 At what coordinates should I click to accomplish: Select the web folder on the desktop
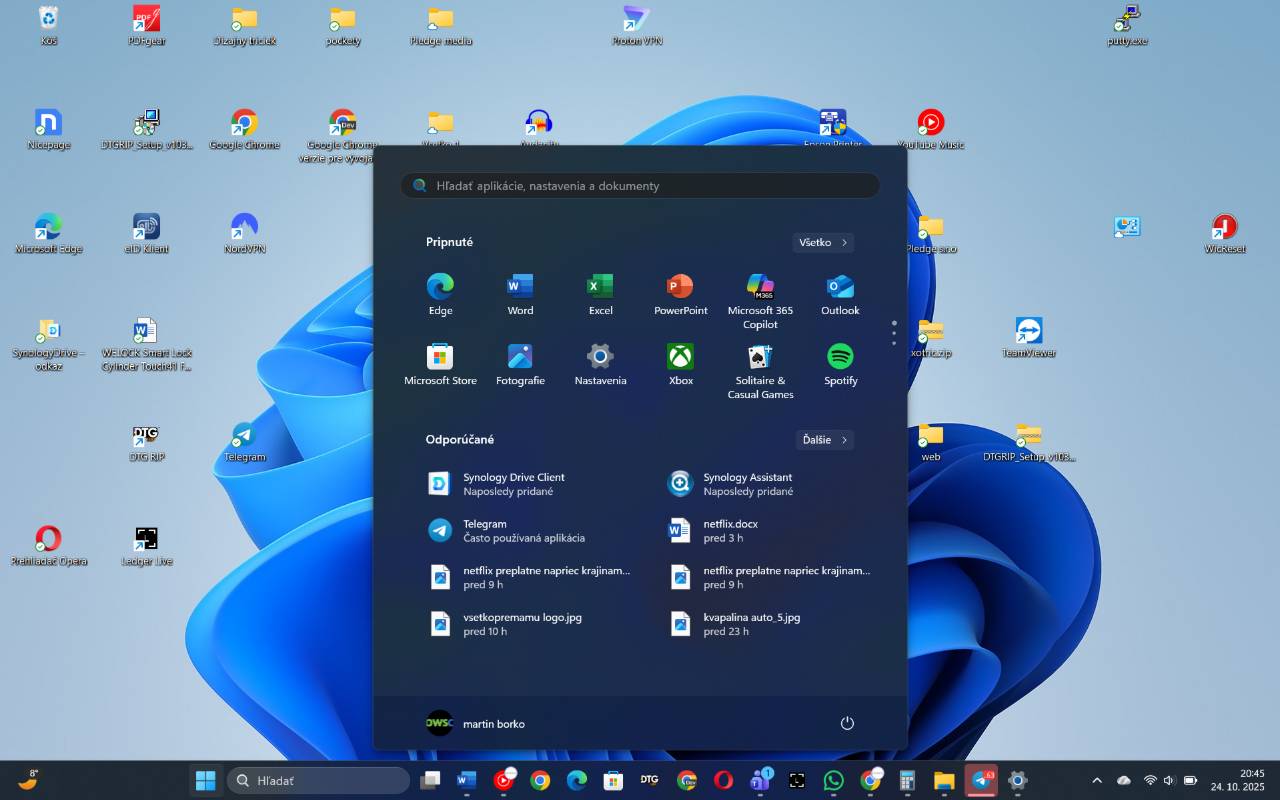(931, 442)
